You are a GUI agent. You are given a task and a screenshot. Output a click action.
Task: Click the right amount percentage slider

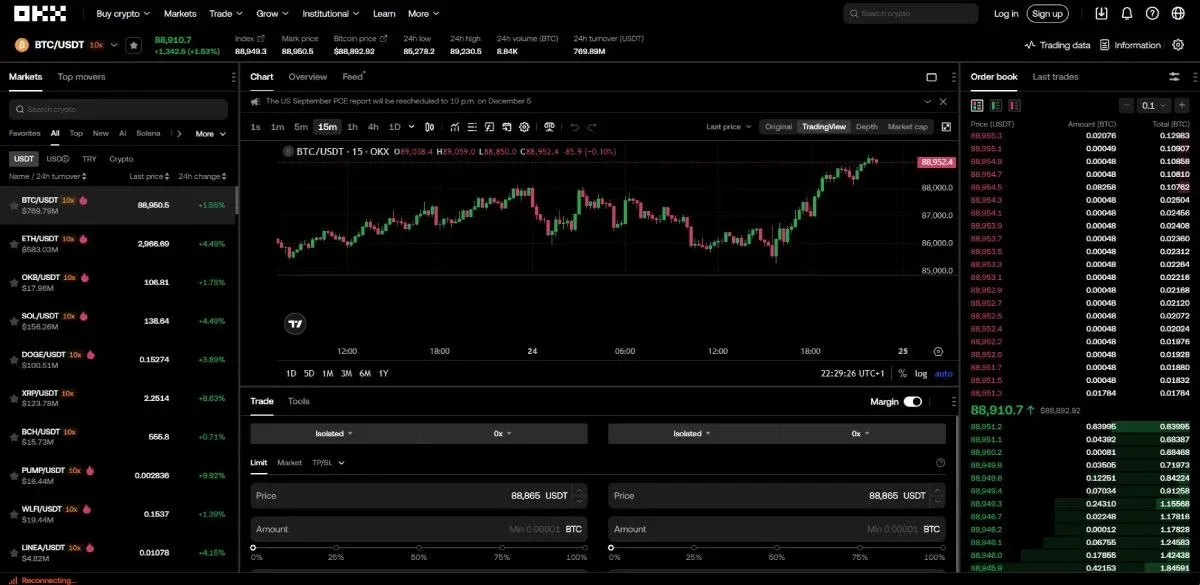[778, 547]
